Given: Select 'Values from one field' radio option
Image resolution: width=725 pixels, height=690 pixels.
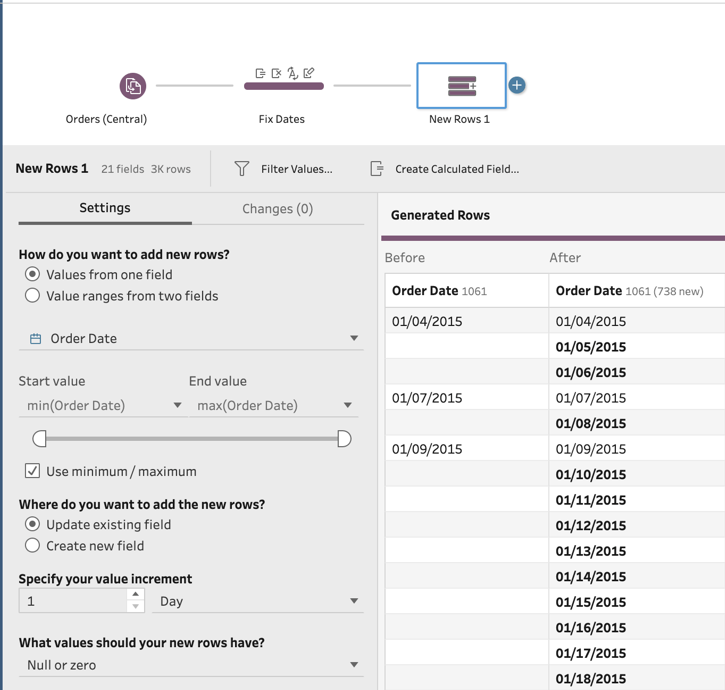Looking at the screenshot, I should click(33, 274).
